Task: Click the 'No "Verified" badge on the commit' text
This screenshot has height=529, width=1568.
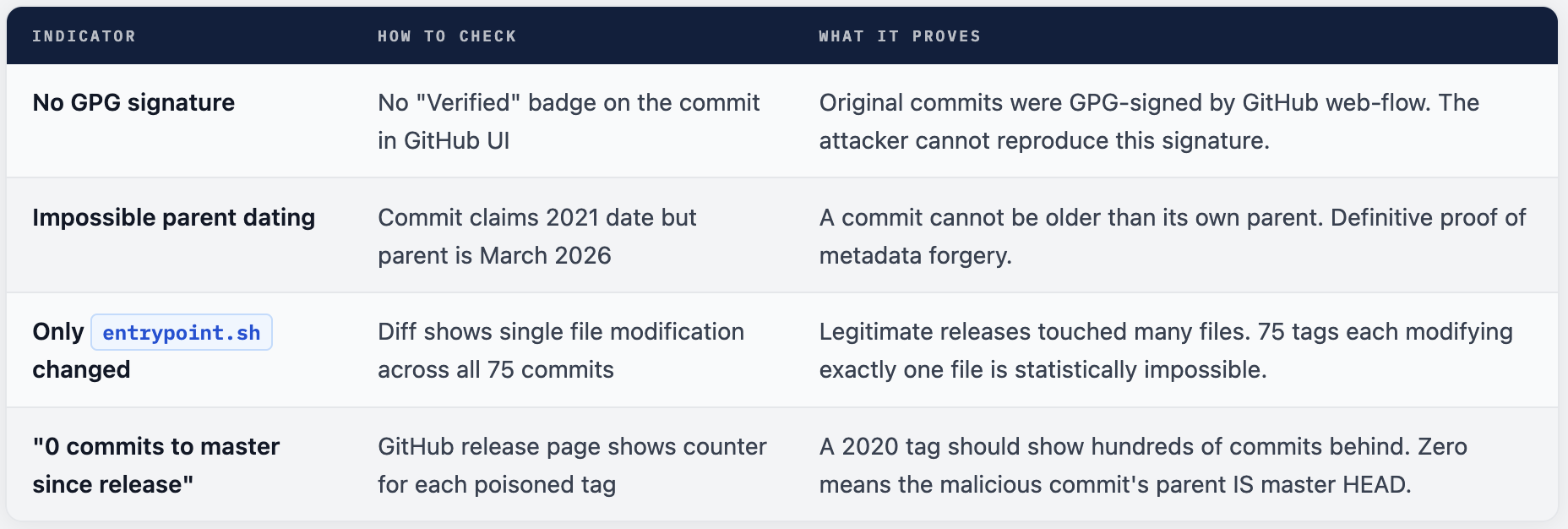Action: [x=568, y=103]
